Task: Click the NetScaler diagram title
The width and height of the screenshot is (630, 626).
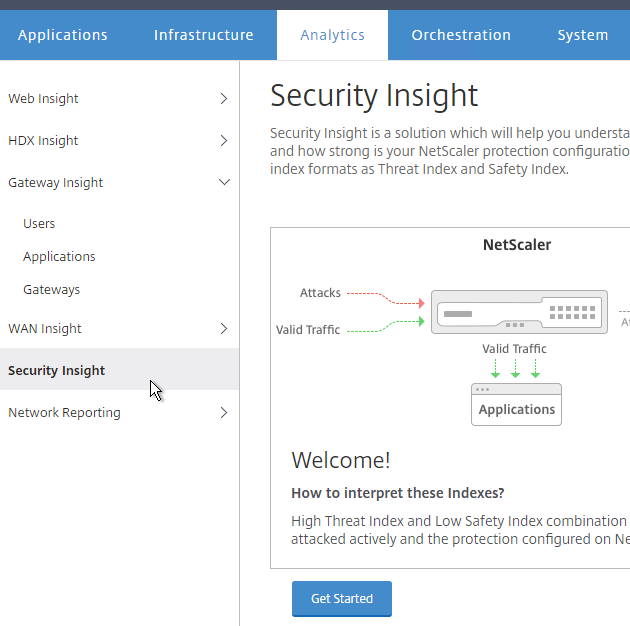Action: pos(517,245)
